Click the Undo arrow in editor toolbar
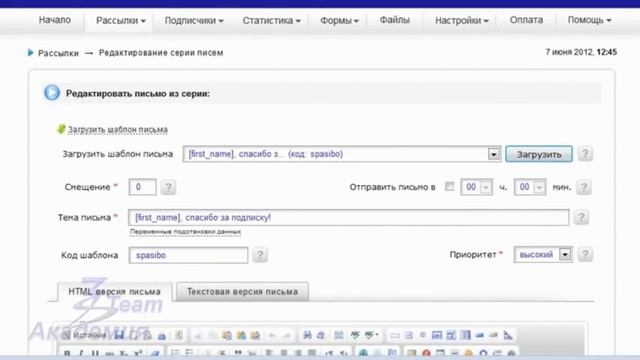The height and width of the screenshot is (360, 640). [x=272, y=336]
